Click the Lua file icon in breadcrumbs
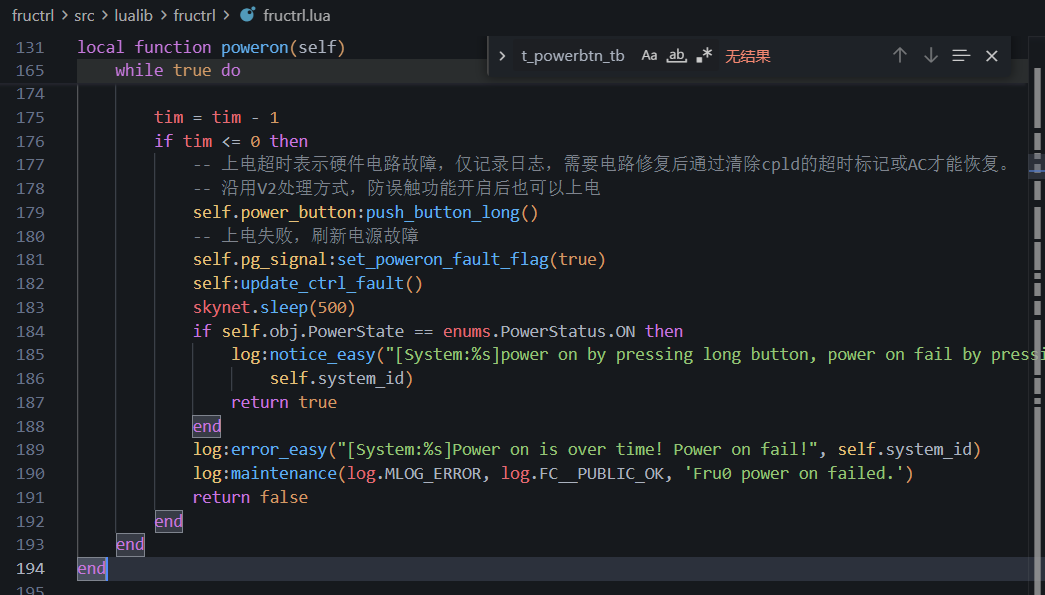This screenshot has width=1045, height=595. pyautogui.click(x=247, y=15)
